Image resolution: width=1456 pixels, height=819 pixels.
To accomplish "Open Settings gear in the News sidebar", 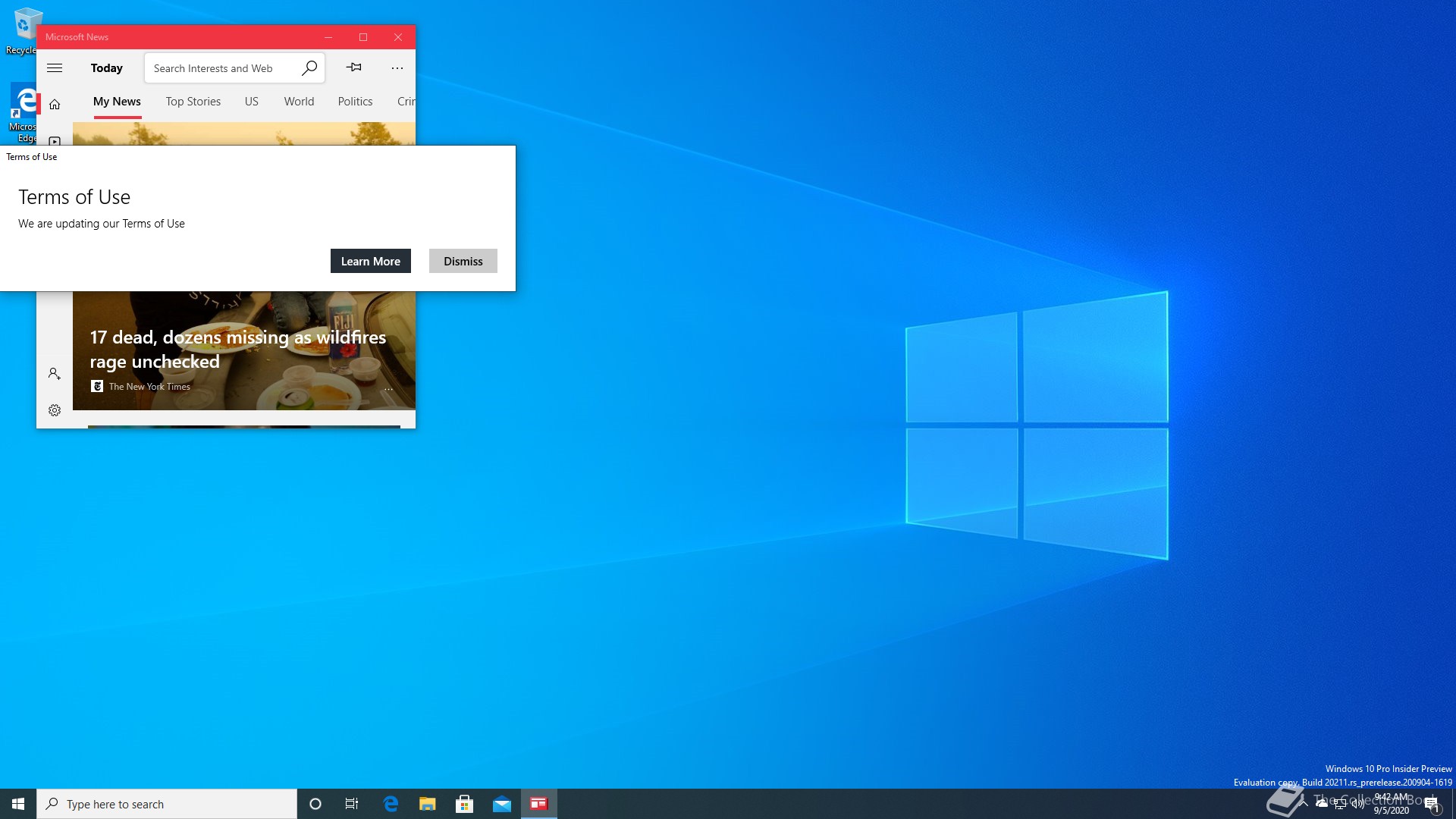I will (55, 410).
